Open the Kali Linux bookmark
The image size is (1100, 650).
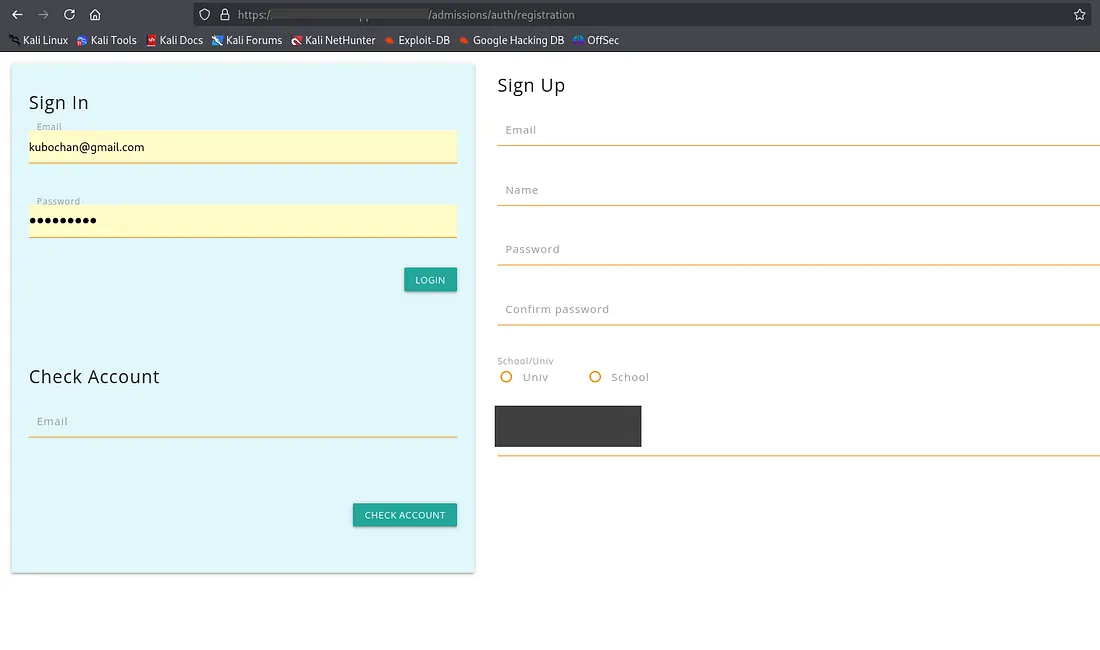(x=39, y=40)
